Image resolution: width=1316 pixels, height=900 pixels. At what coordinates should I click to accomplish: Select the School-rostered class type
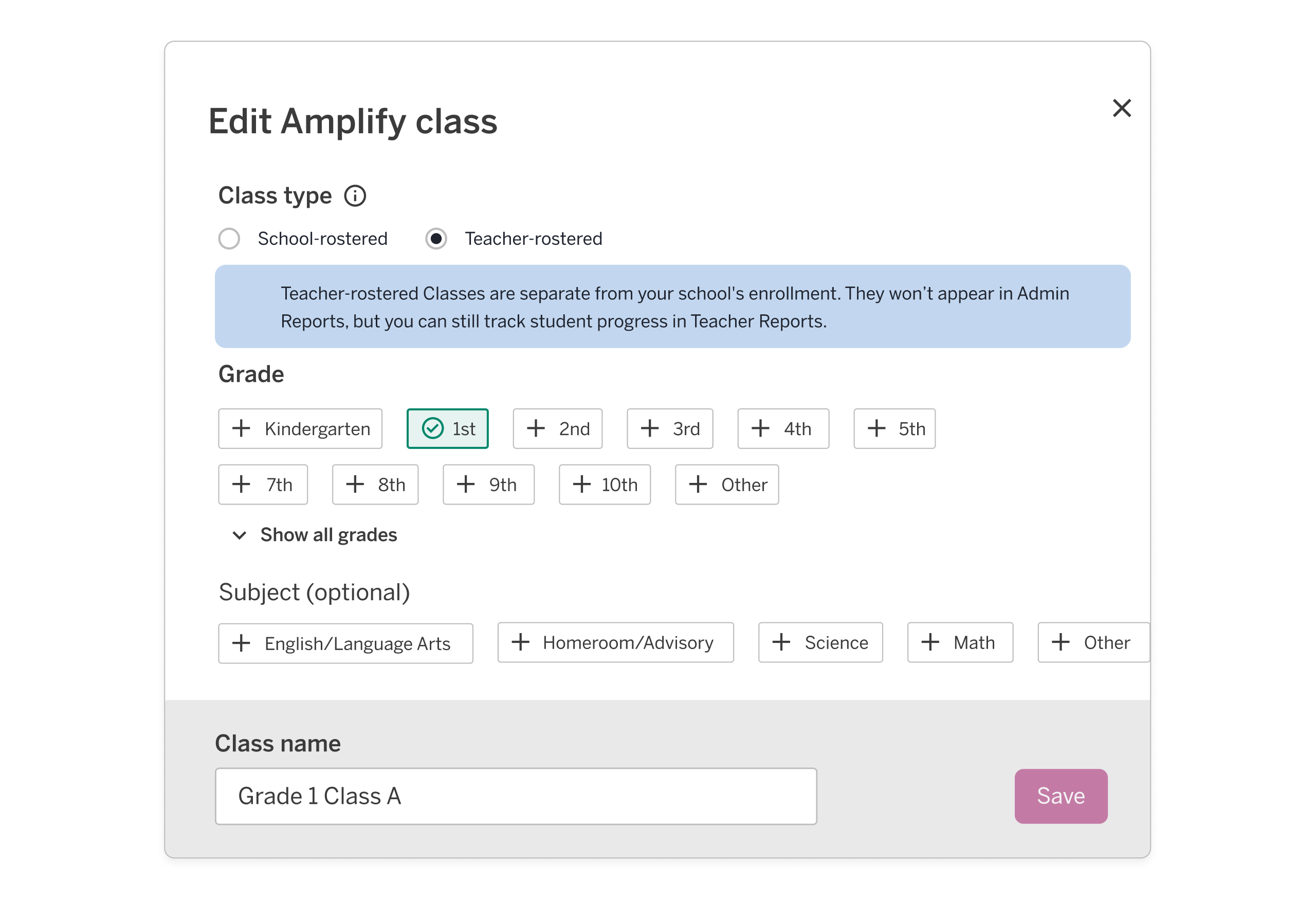tap(229, 239)
